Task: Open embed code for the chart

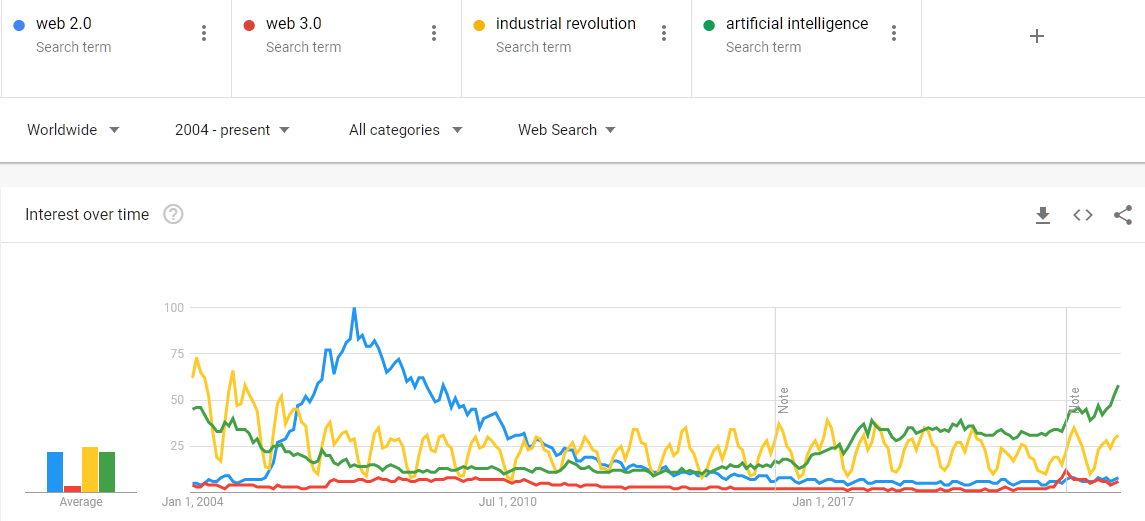Action: [x=1083, y=215]
